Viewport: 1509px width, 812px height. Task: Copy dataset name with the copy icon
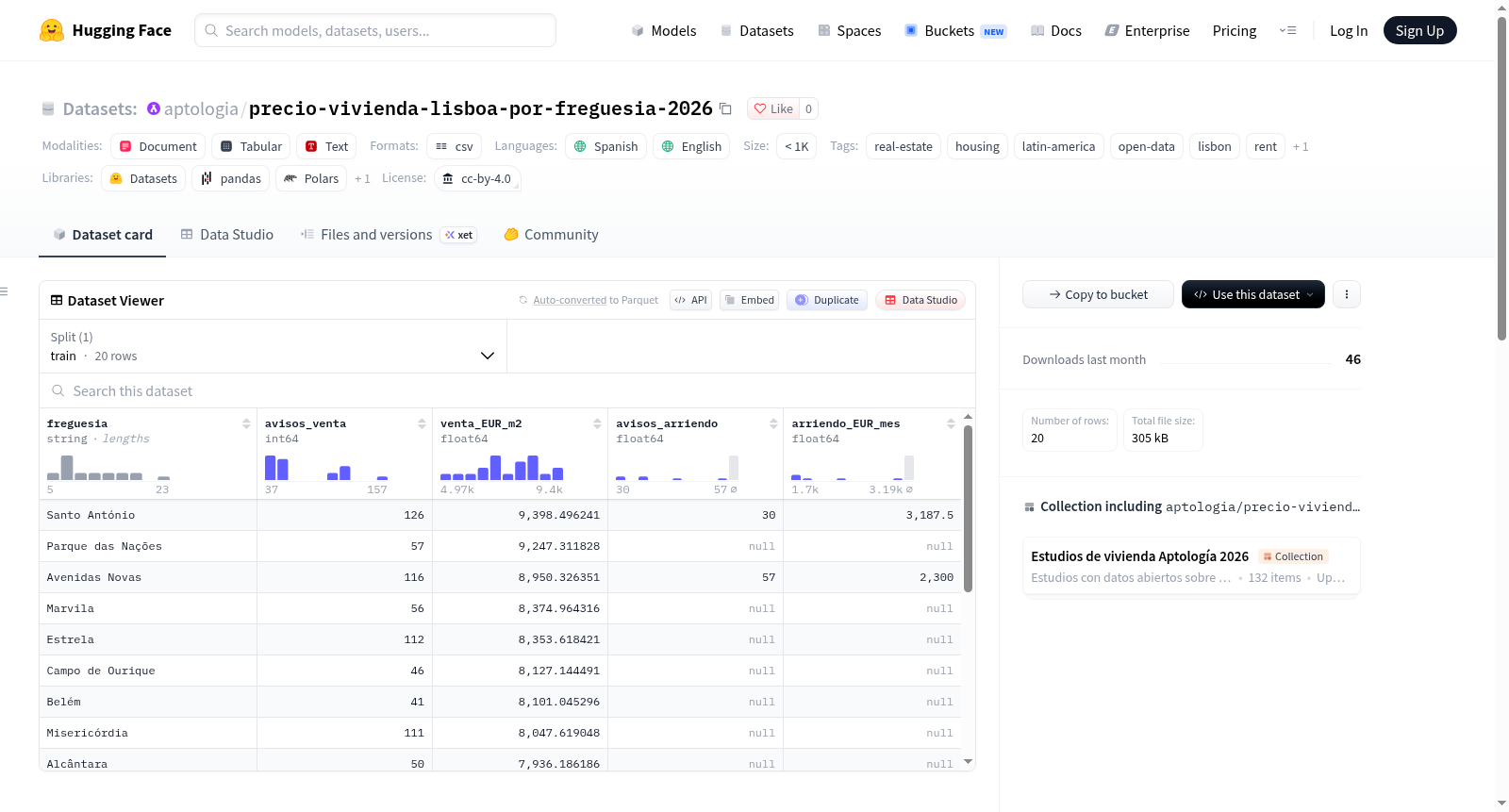coord(725,108)
